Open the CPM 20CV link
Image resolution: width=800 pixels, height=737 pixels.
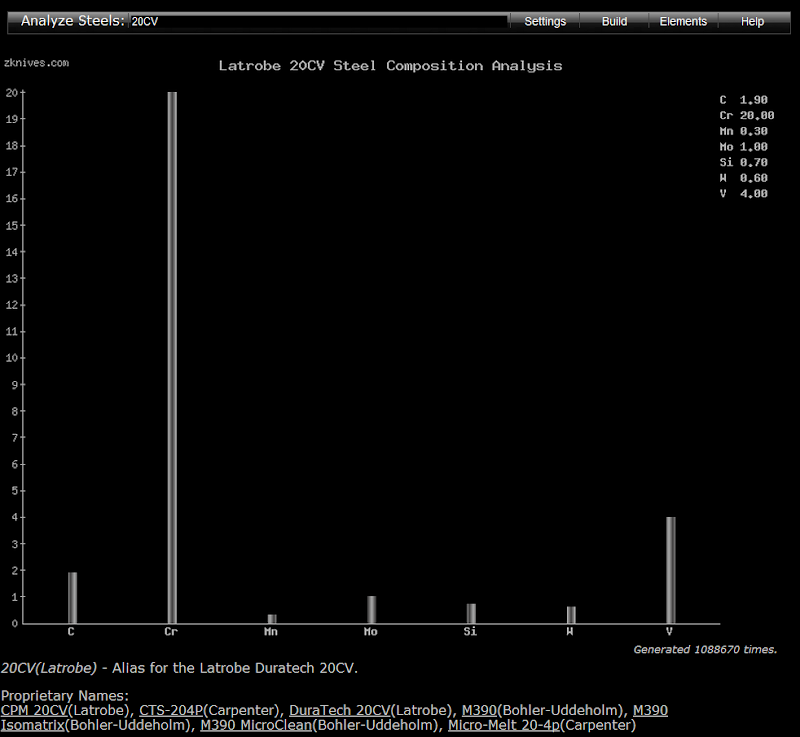pyautogui.click(x=34, y=710)
